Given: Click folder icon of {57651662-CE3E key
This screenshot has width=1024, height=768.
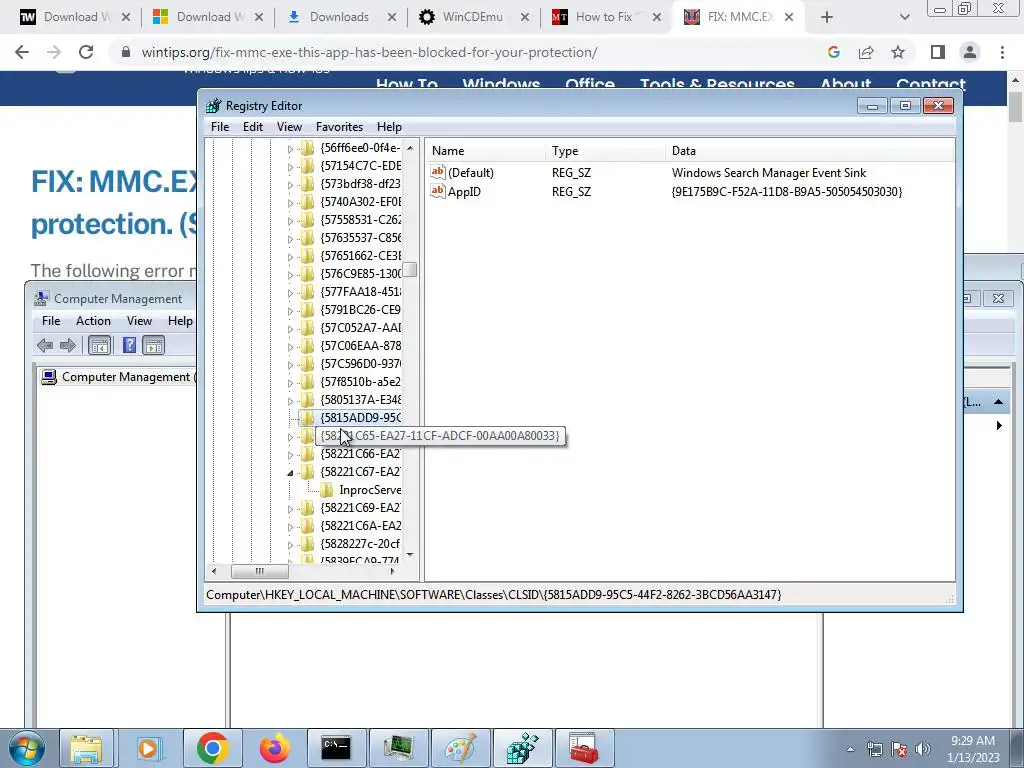Looking at the screenshot, I should coord(308,255).
